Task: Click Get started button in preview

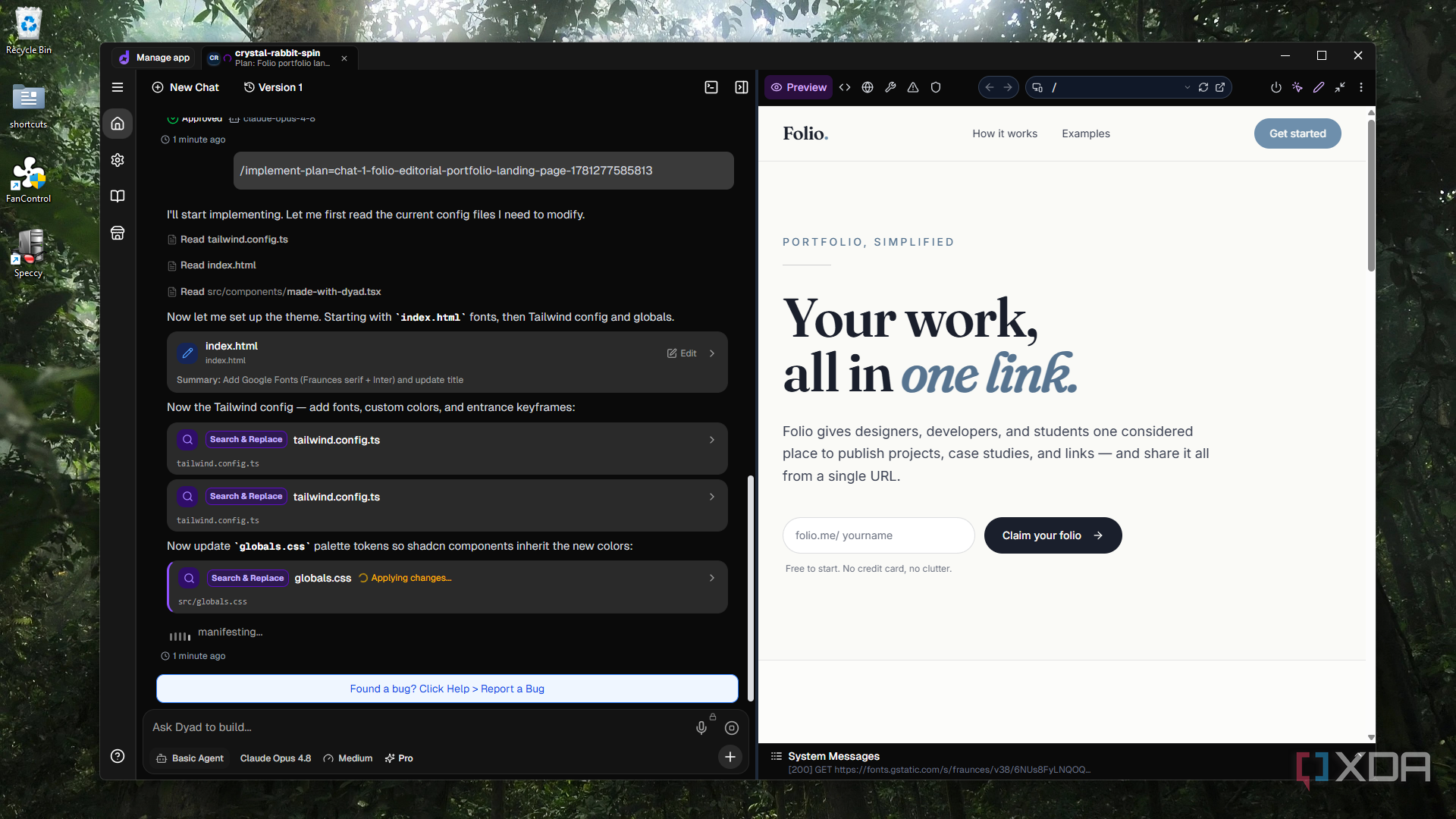Action: [1298, 133]
